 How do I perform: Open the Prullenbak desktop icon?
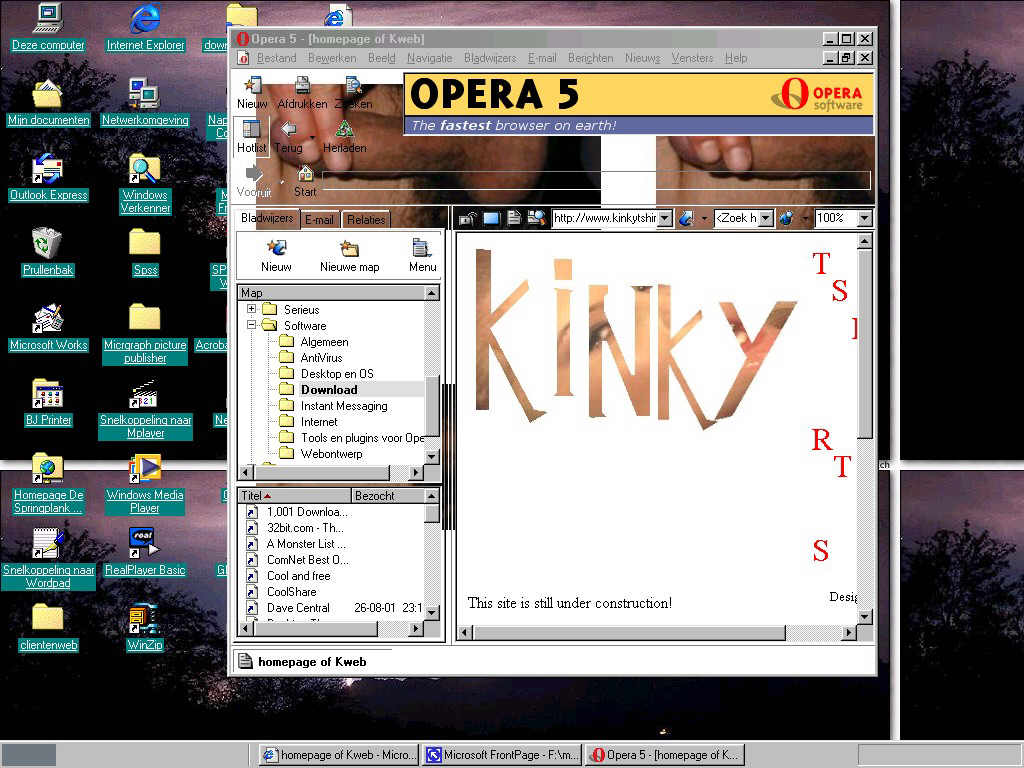pyautogui.click(x=48, y=253)
